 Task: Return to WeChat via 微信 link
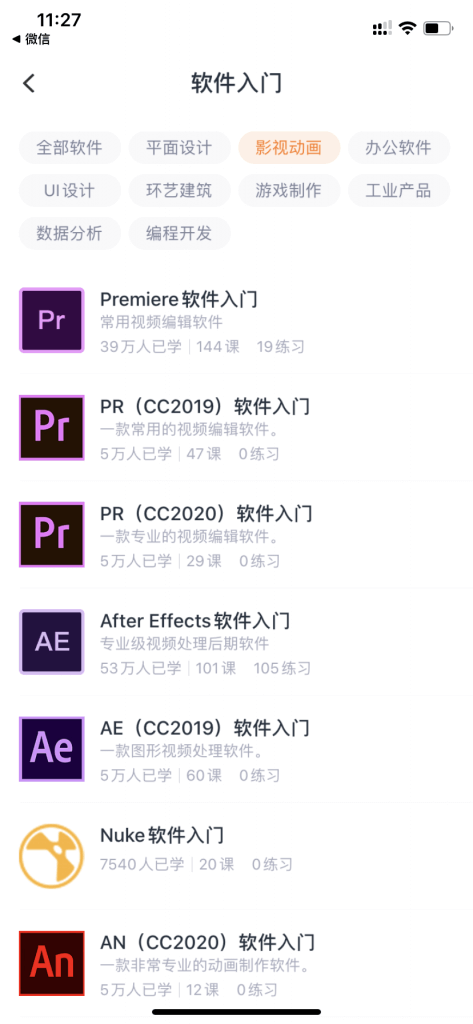tap(31, 39)
